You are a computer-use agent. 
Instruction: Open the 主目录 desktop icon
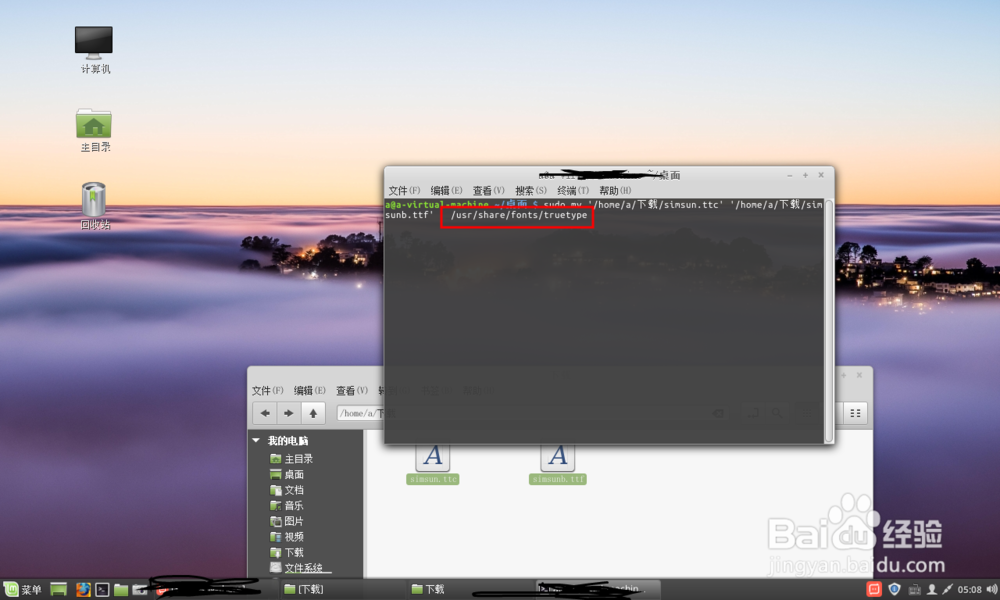[92, 125]
